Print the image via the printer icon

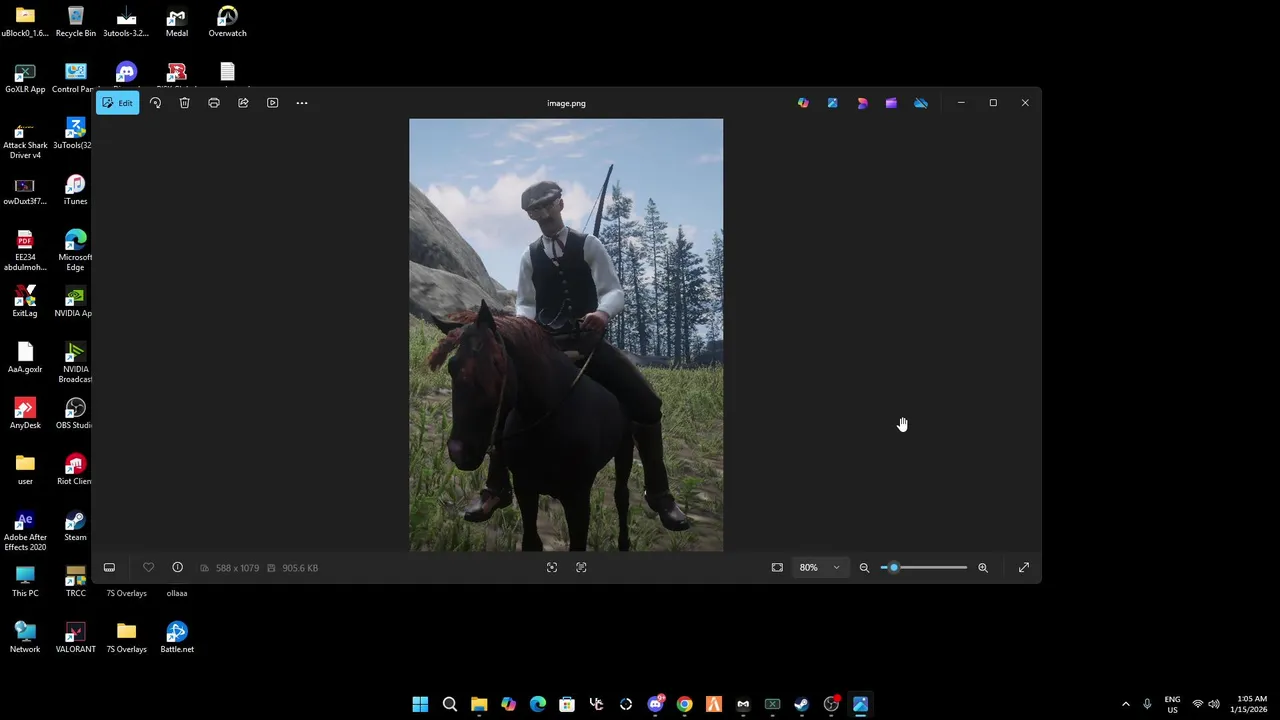click(x=214, y=103)
